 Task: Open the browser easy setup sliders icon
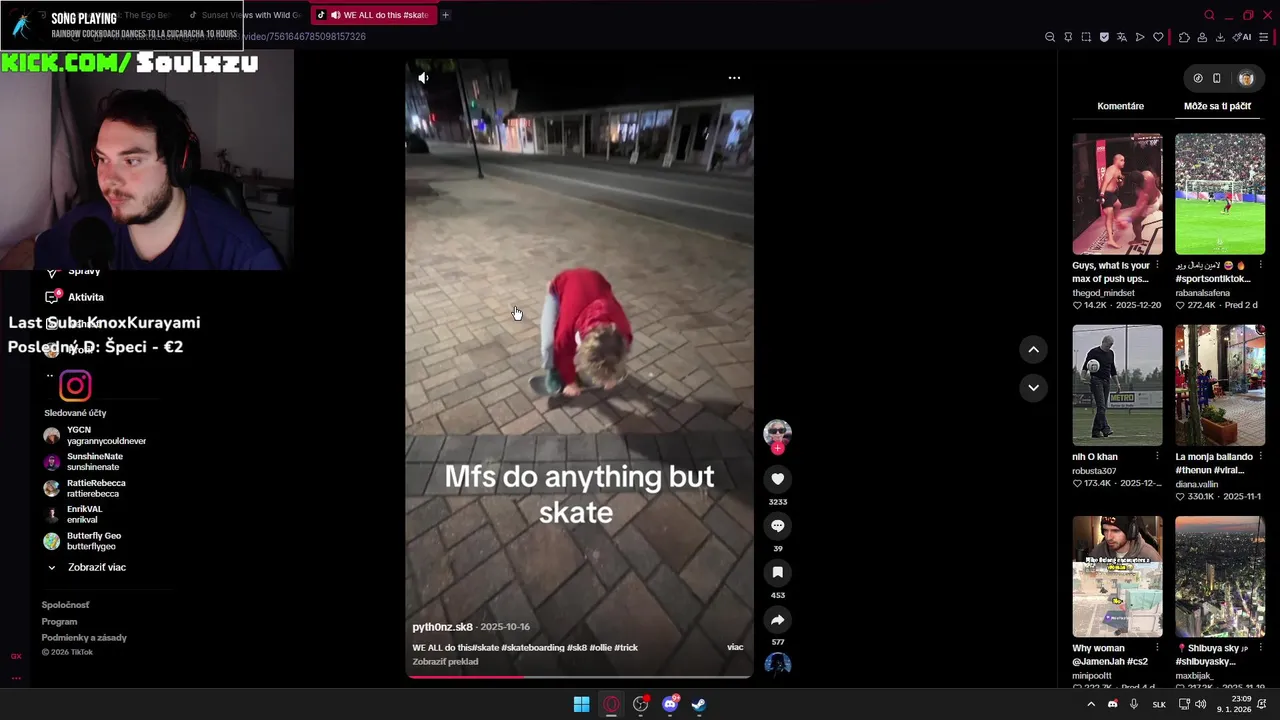point(1264,37)
